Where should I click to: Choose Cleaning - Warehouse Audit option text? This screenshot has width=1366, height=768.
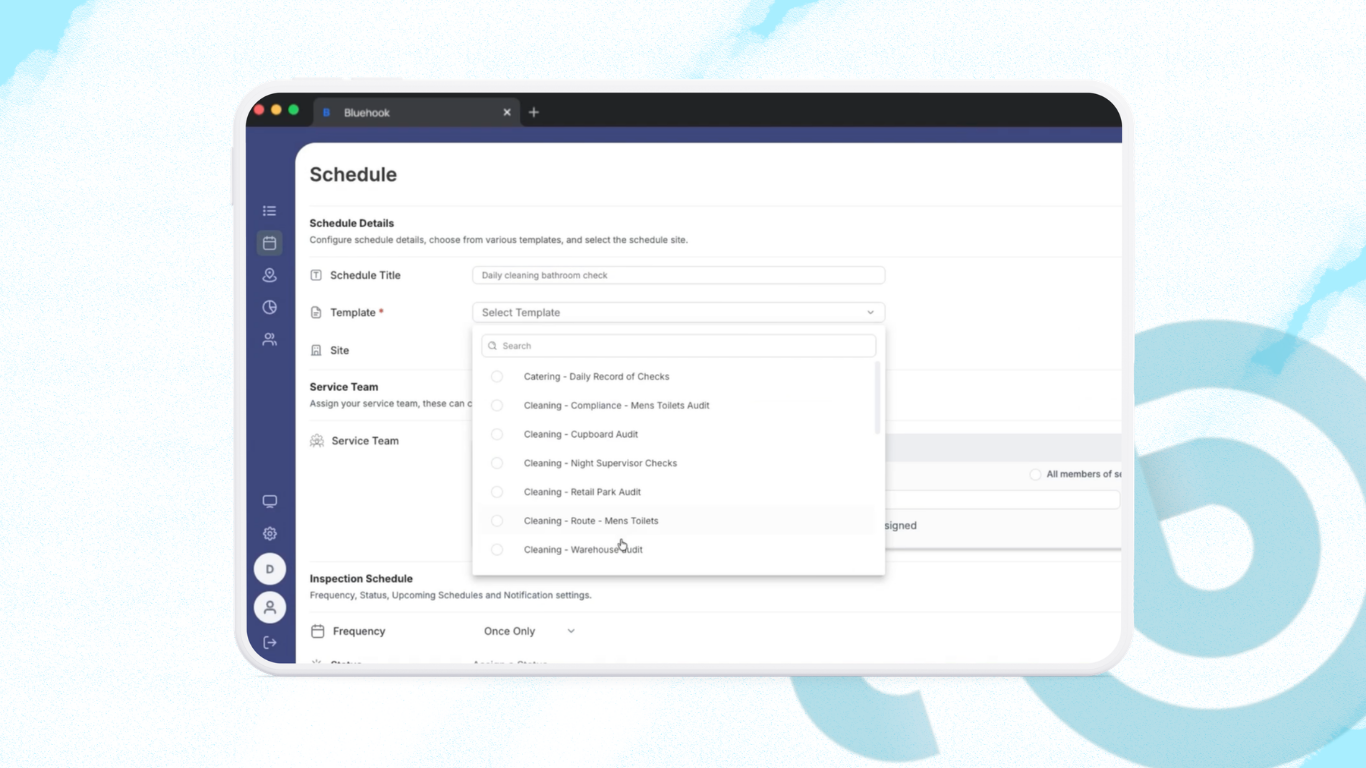click(583, 550)
